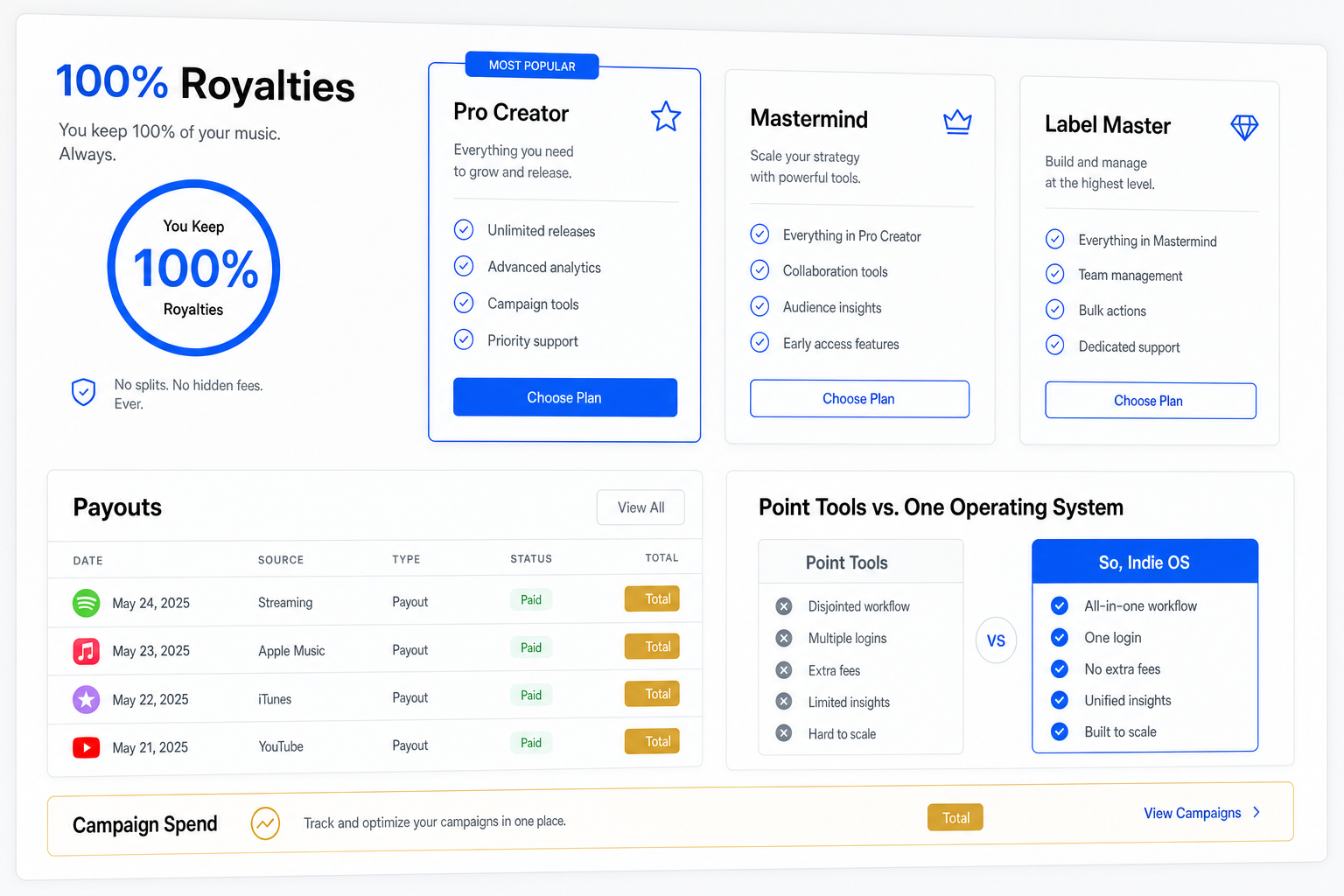The height and width of the screenshot is (896, 1344).
Task: Click Total badge for May 24 payout
Action: pyautogui.click(x=652, y=598)
